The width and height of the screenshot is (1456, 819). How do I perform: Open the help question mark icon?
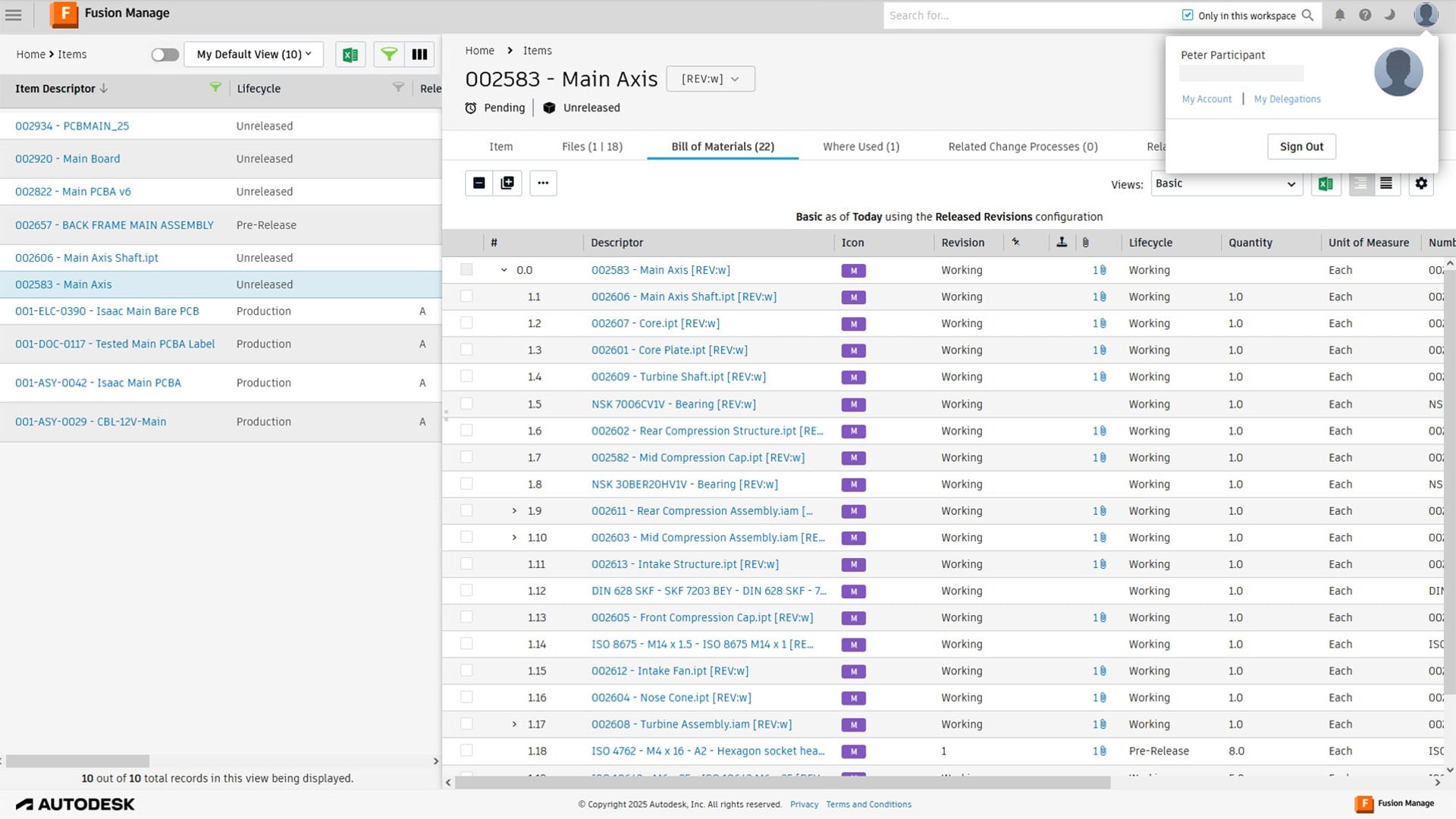(x=1365, y=15)
